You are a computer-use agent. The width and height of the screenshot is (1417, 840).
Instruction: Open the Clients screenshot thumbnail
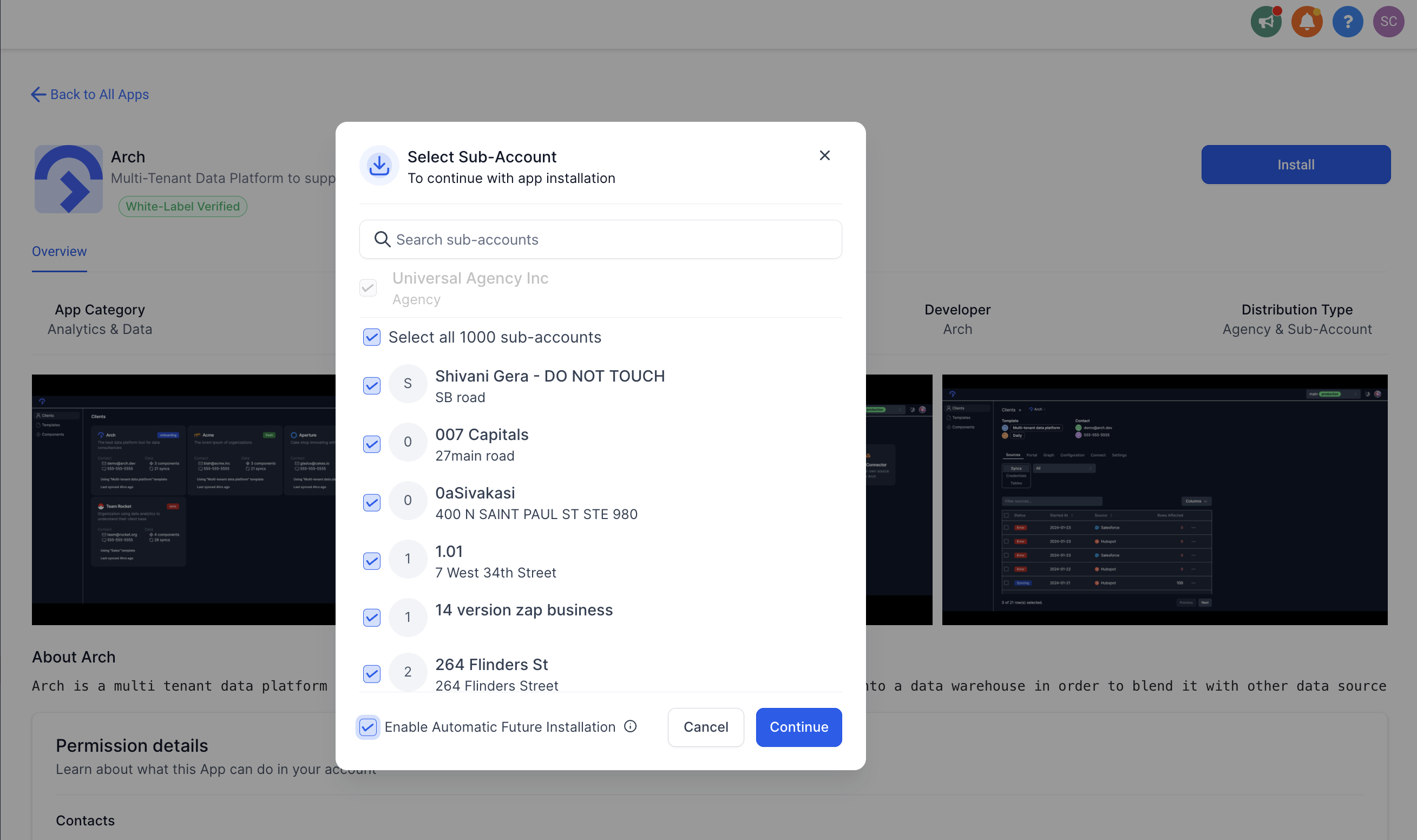184,500
